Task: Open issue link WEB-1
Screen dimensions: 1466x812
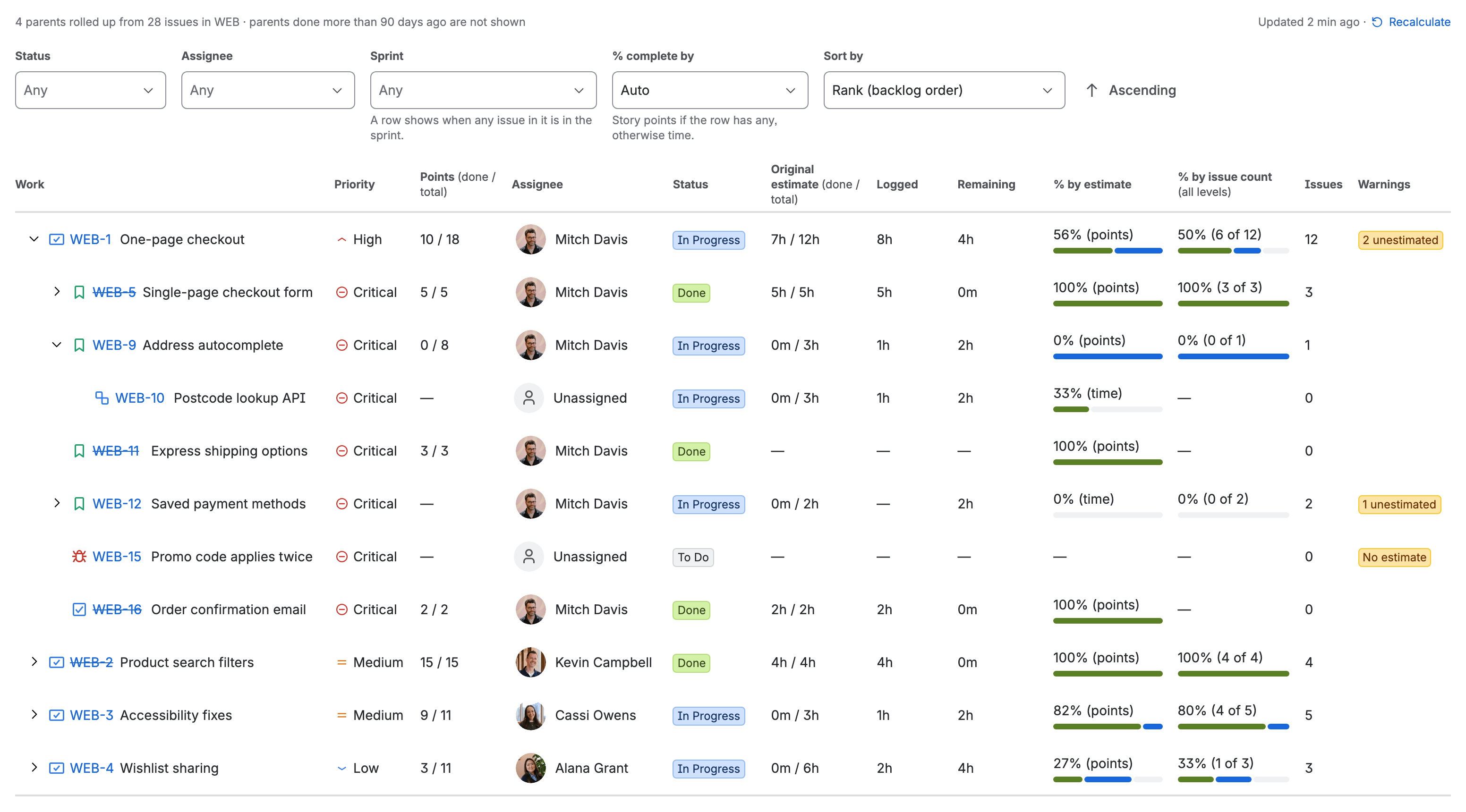Action: pyautogui.click(x=91, y=239)
